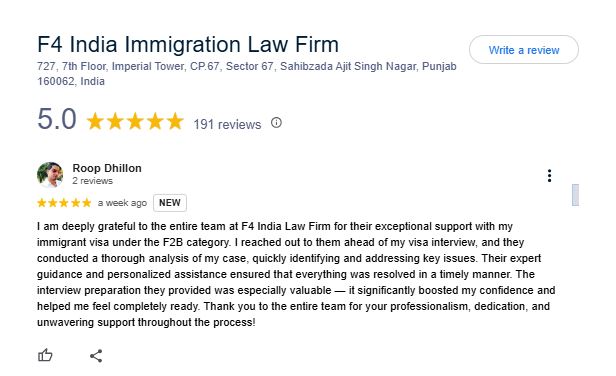Click the NEW badge on the review
This screenshot has height=376, width=616.
(170, 203)
